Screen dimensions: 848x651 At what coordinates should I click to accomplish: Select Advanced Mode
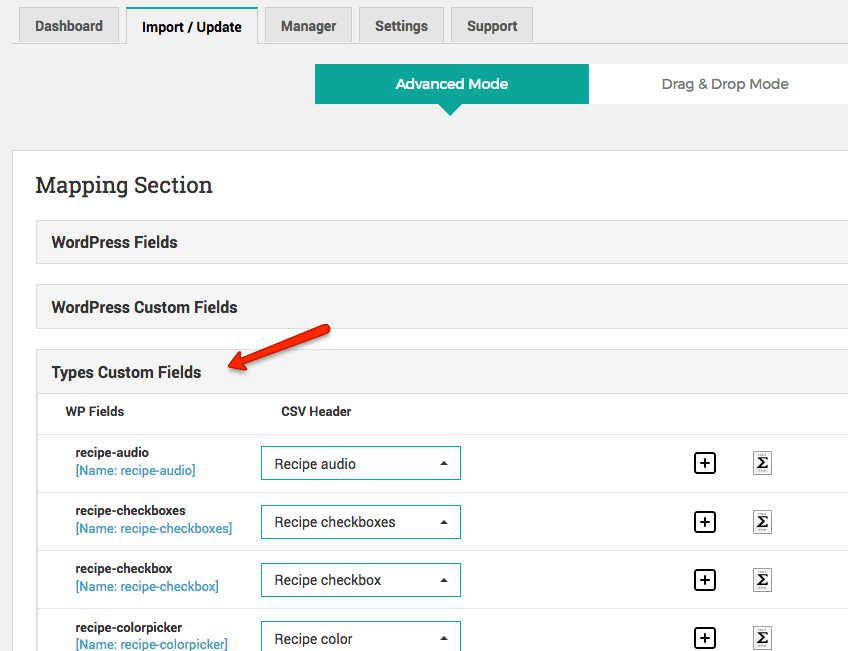click(x=452, y=84)
